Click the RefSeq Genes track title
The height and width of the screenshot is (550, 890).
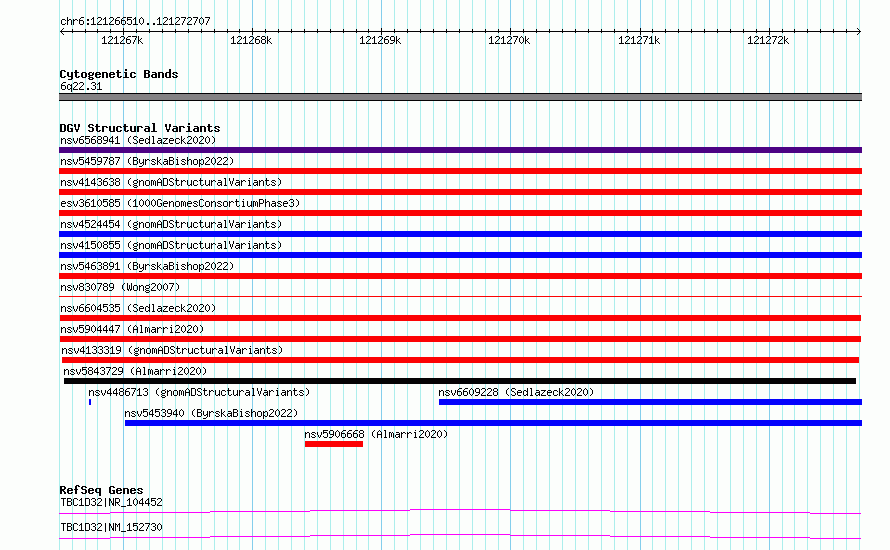(101, 490)
